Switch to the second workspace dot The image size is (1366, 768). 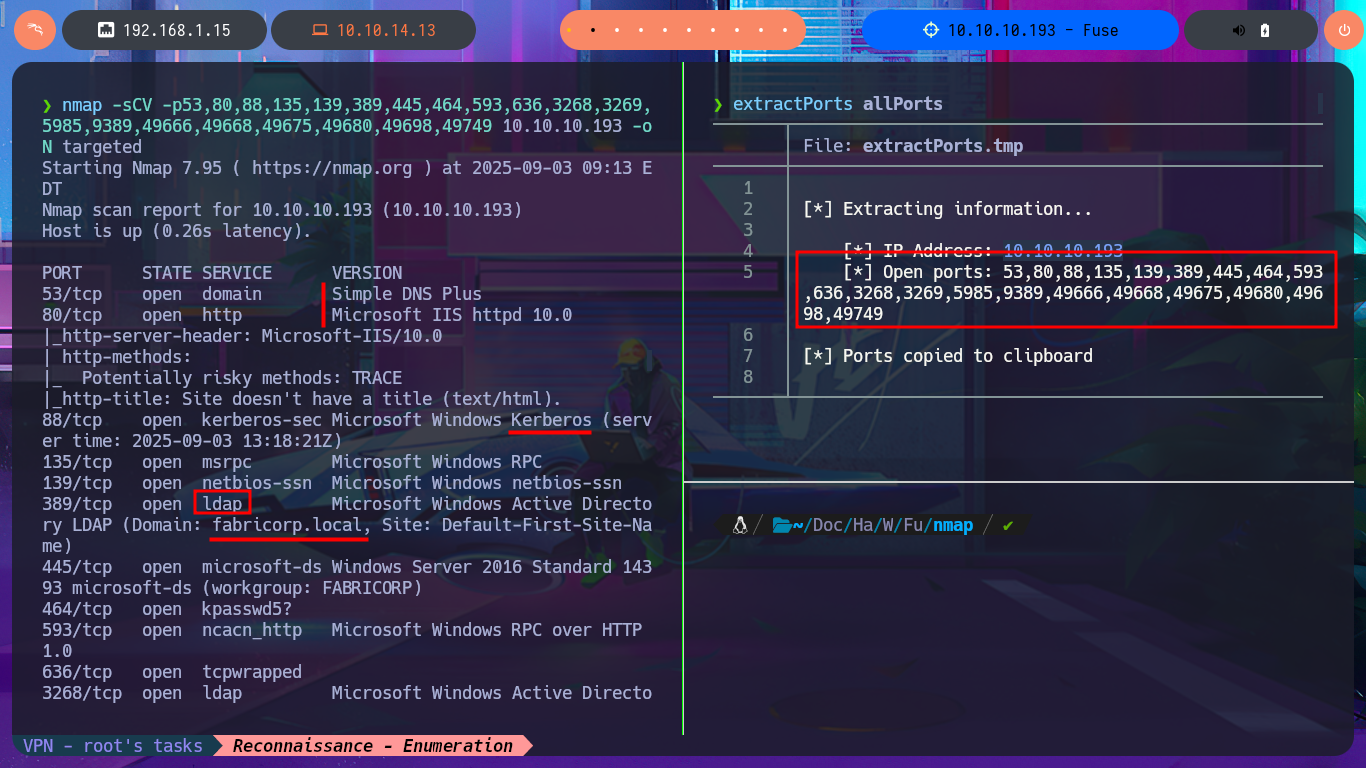(x=593, y=30)
